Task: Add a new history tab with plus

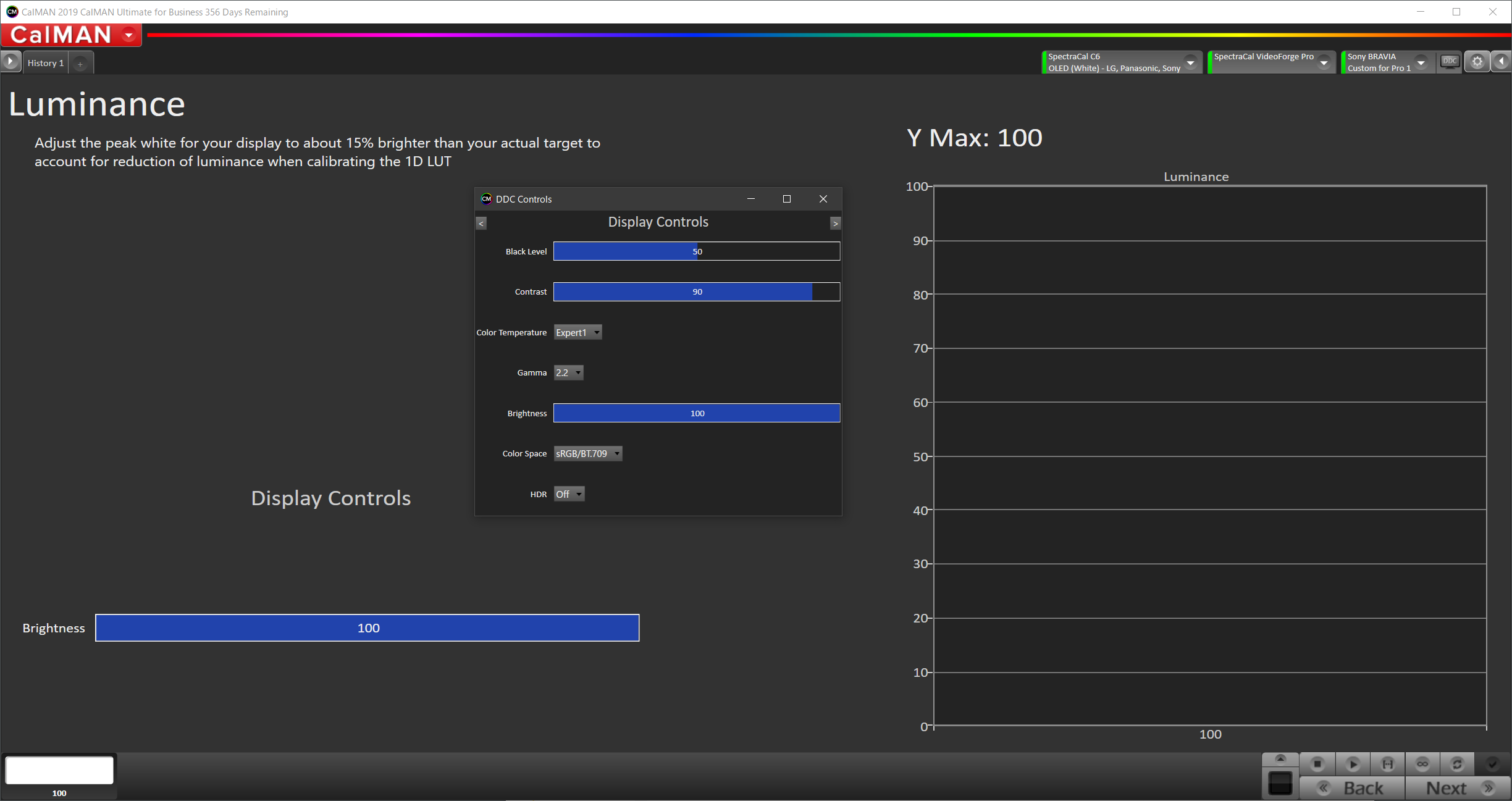Action: coord(80,64)
